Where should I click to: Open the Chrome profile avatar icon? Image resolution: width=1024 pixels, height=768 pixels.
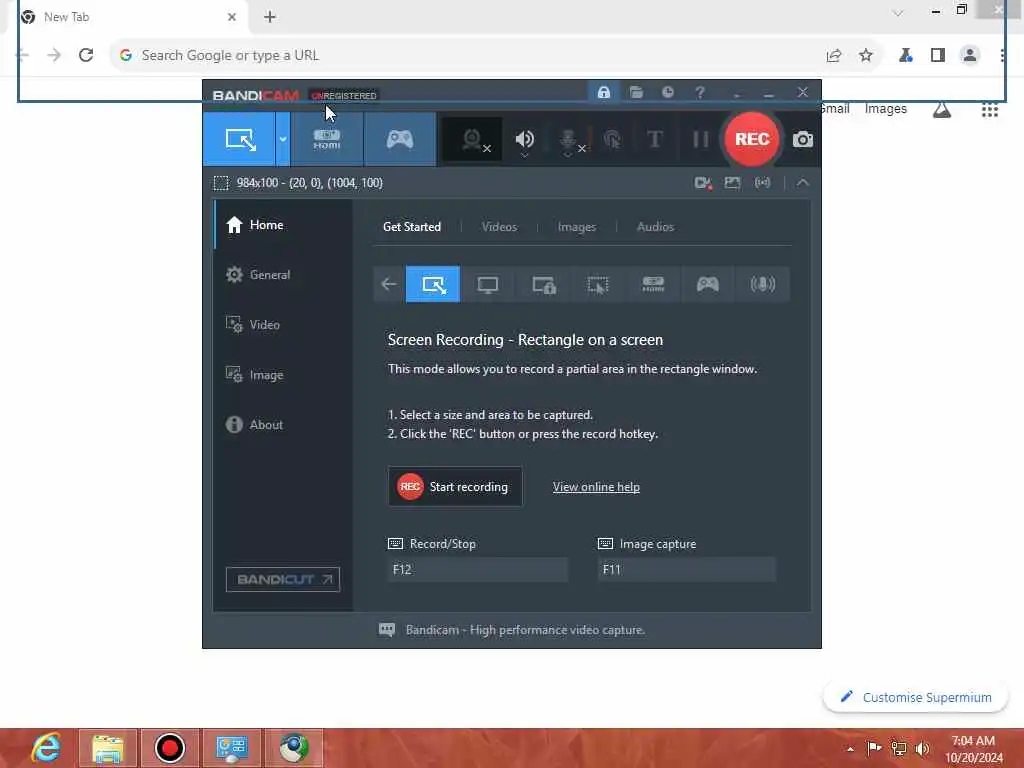[x=970, y=56]
